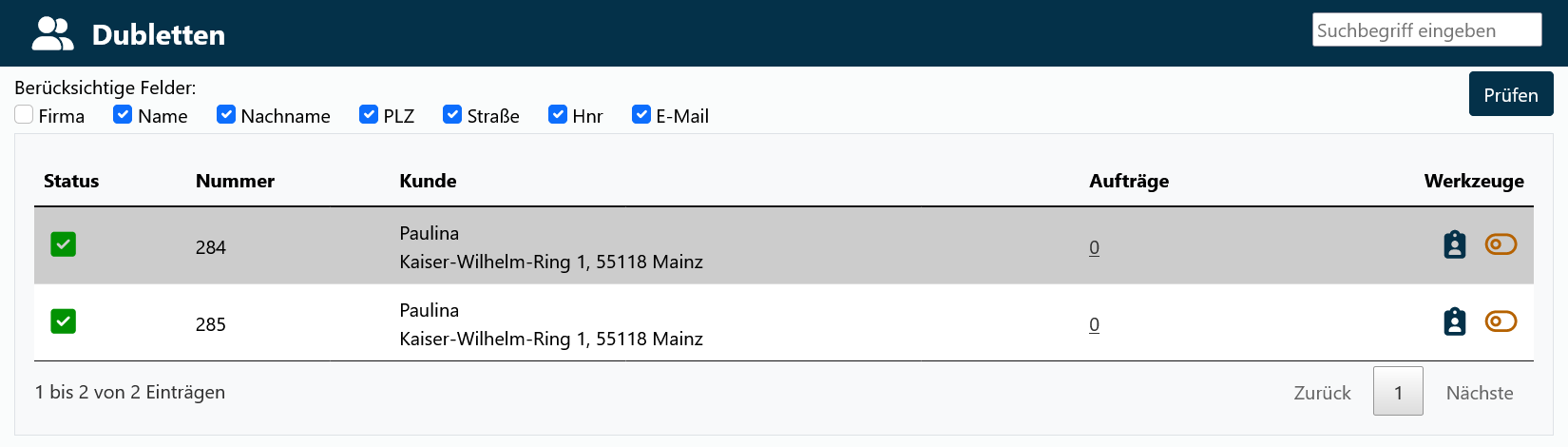
Task: Uncheck the Nachname field checkbox
Action: (226, 115)
